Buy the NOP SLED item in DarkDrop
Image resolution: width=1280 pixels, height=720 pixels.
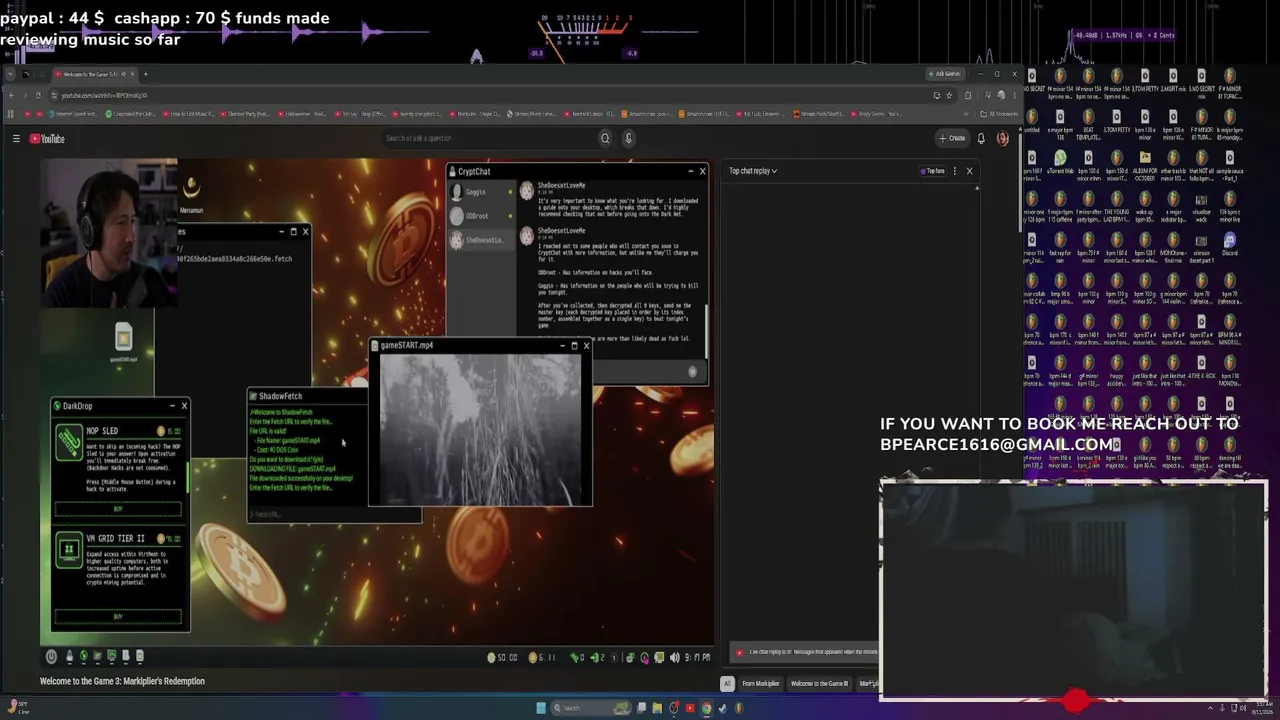click(118, 509)
